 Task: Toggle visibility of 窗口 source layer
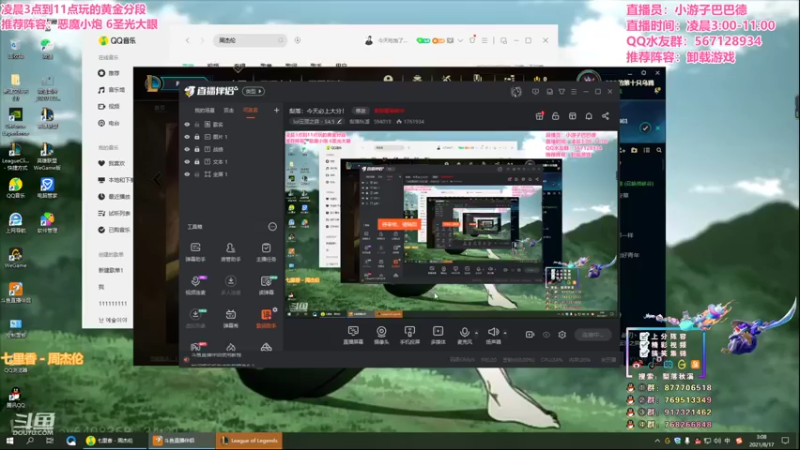pos(187,124)
